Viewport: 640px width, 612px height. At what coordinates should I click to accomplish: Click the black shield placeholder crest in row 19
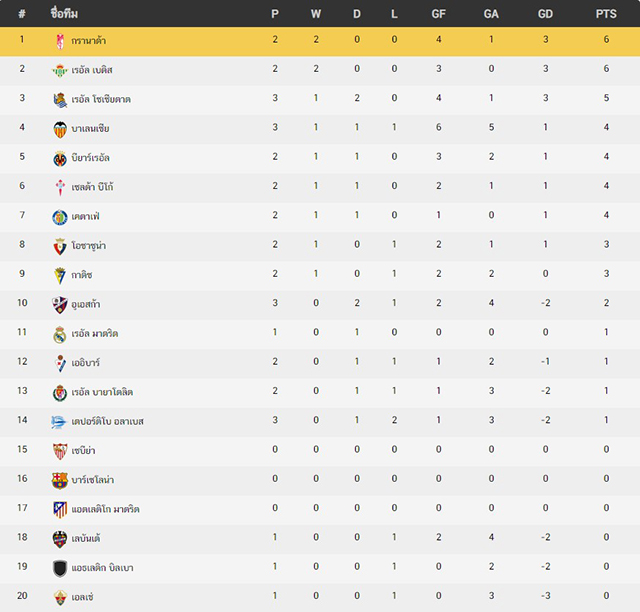(x=60, y=568)
